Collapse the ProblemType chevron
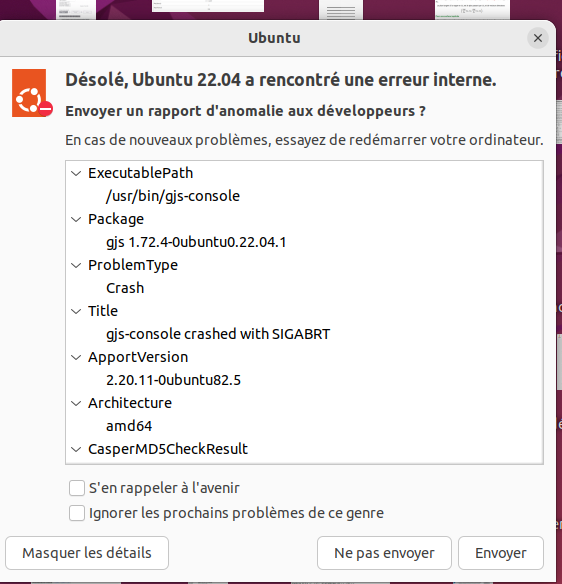The width and height of the screenshot is (562, 584). [76, 265]
